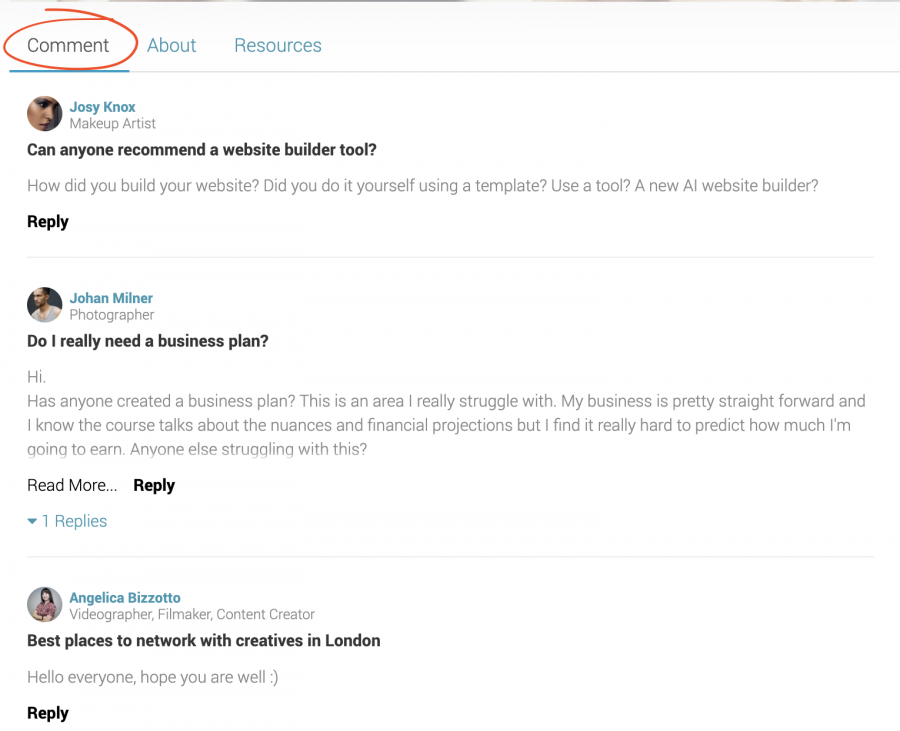Reply to Johan Milner's business plan comment

pyautogui.click(x=154, y=485)
